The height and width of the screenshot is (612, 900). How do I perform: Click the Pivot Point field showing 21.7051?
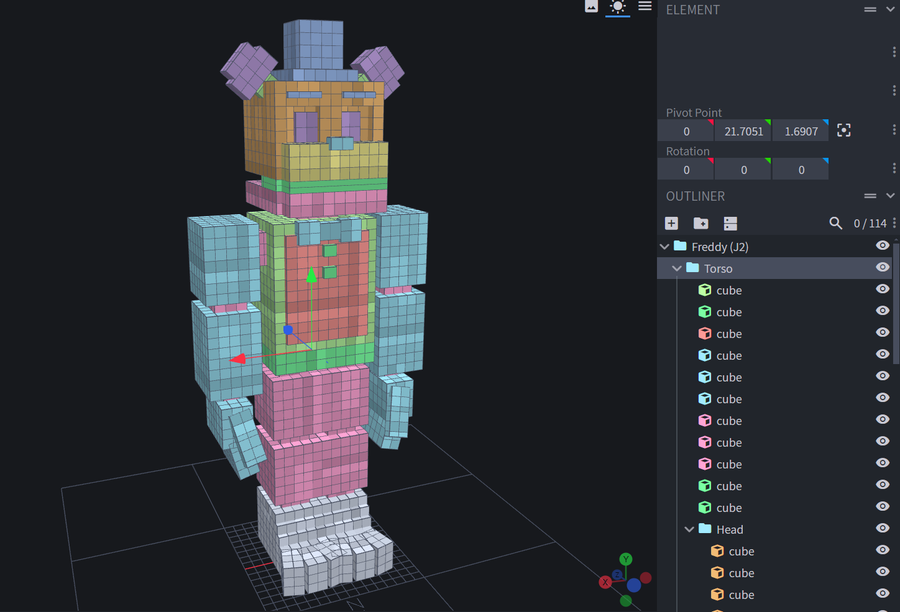pos(743,131)
